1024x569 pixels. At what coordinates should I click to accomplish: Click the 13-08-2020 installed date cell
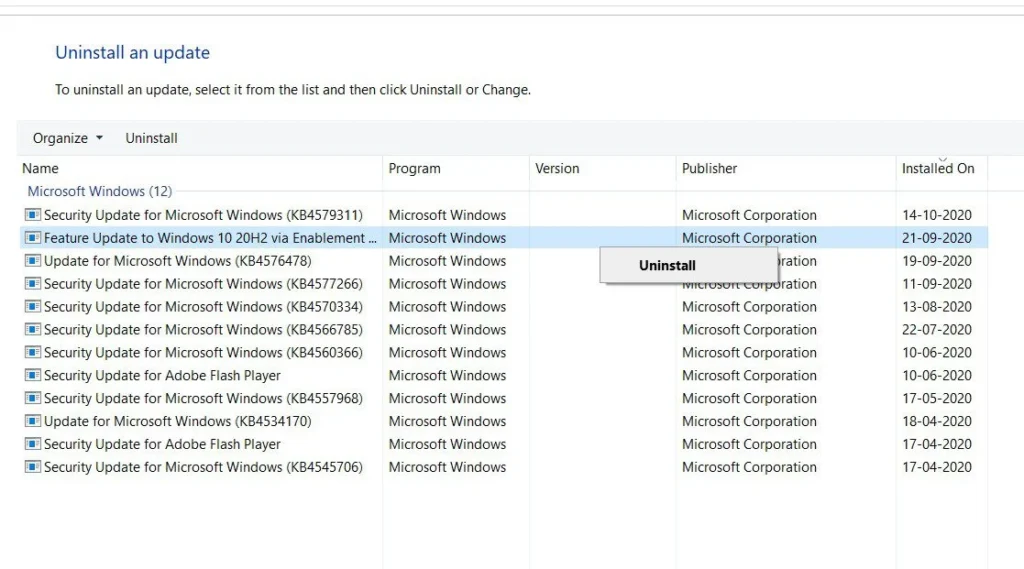(x=937, y=306)
